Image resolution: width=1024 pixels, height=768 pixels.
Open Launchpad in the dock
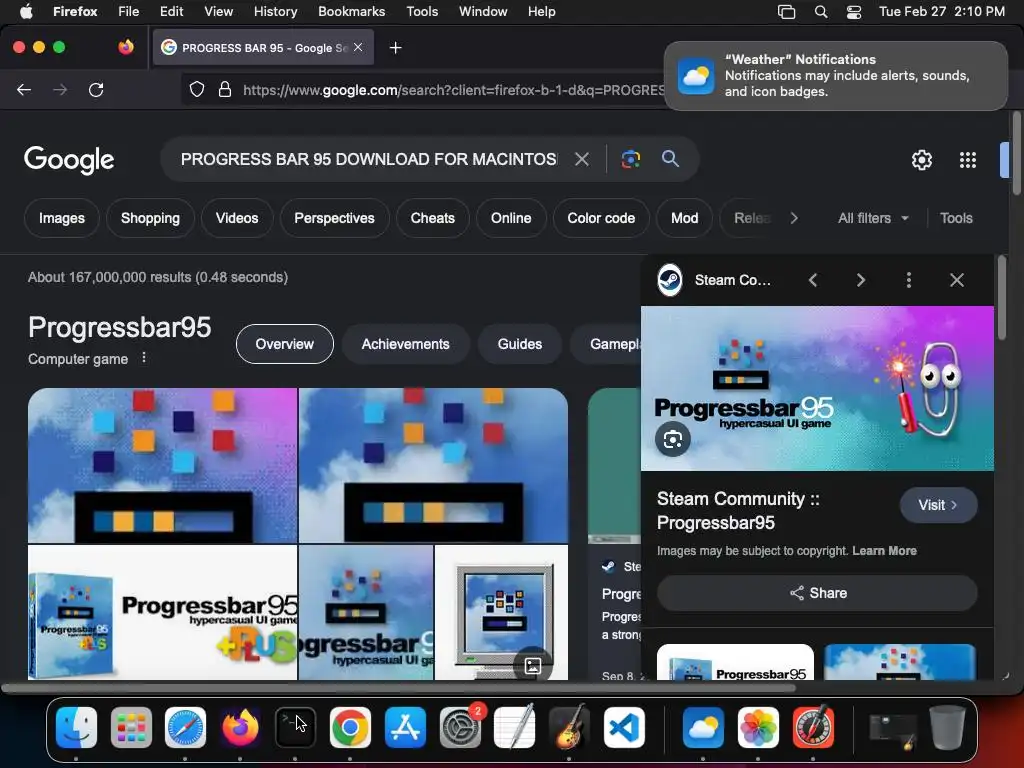coord(131,727)
